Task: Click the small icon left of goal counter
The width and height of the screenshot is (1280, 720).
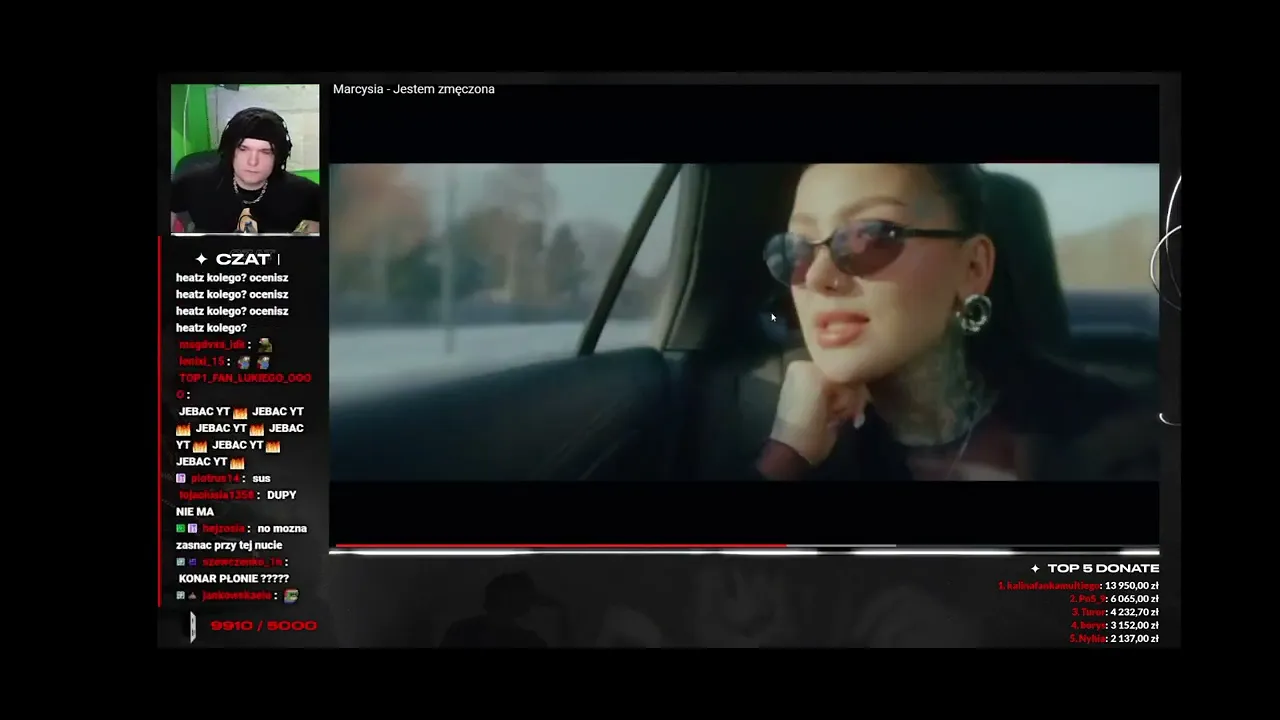Action: 193,627
